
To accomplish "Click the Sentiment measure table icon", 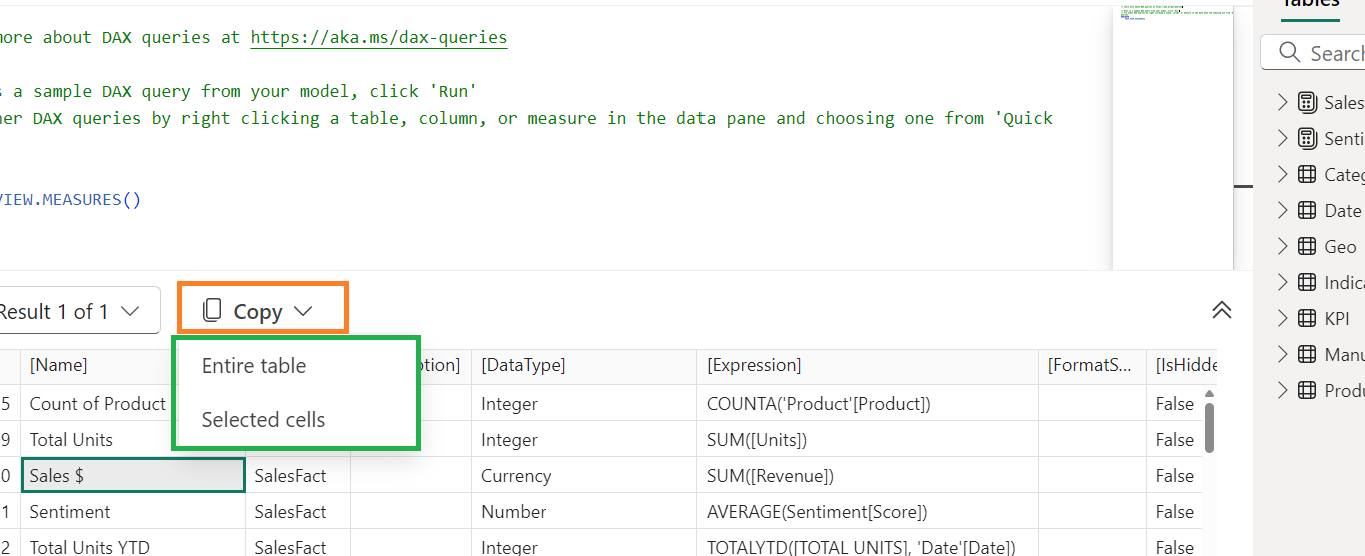I will click(1307, 138).
